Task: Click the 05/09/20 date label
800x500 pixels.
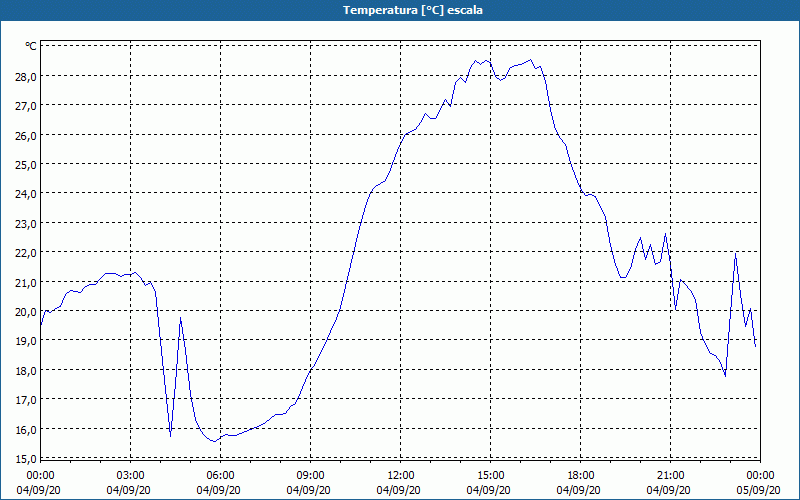Action: [x=758, y=490]
